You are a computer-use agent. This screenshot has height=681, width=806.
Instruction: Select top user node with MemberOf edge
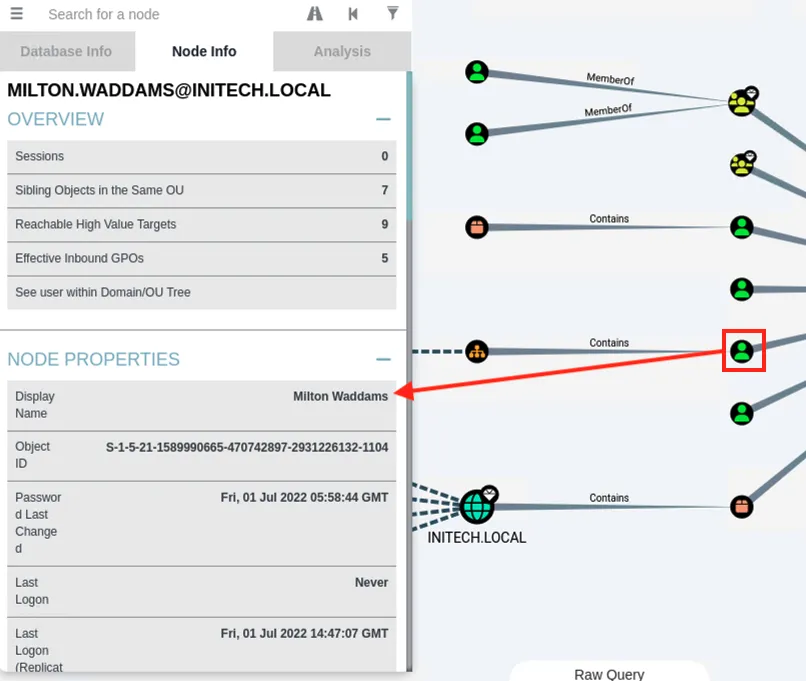(477, 72)
